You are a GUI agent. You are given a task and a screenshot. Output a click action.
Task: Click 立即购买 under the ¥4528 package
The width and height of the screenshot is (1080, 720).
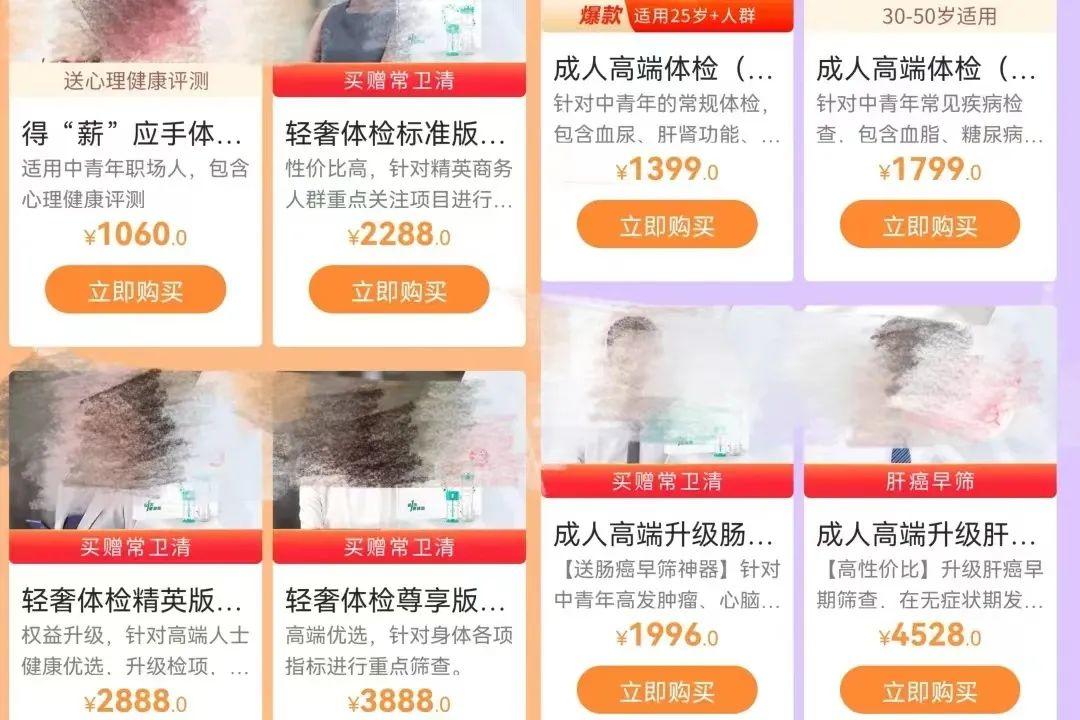click(x=930, y=690)
